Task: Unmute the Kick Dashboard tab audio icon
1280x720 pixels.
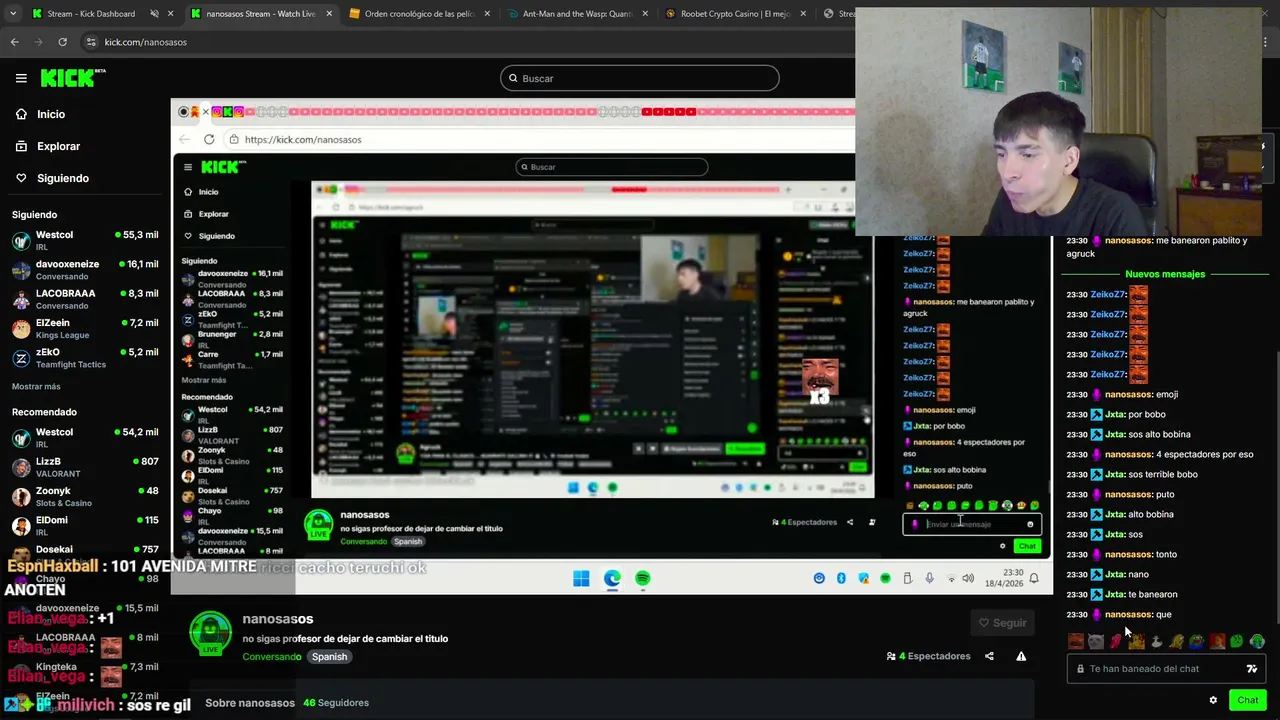Action: point(154,14)
